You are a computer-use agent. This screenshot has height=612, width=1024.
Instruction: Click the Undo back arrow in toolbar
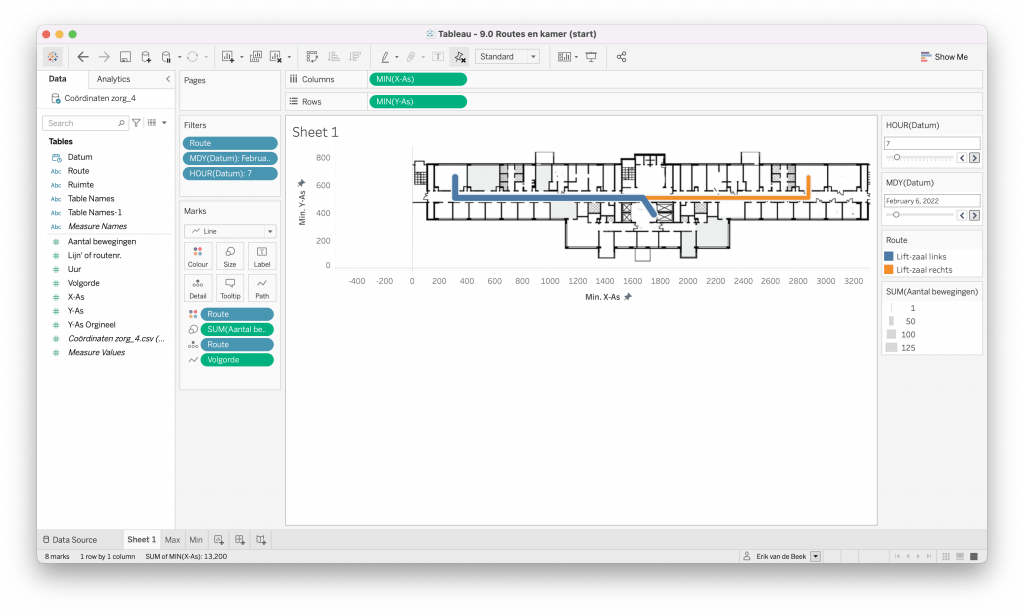pyautogui.click(x=83, y=57)
